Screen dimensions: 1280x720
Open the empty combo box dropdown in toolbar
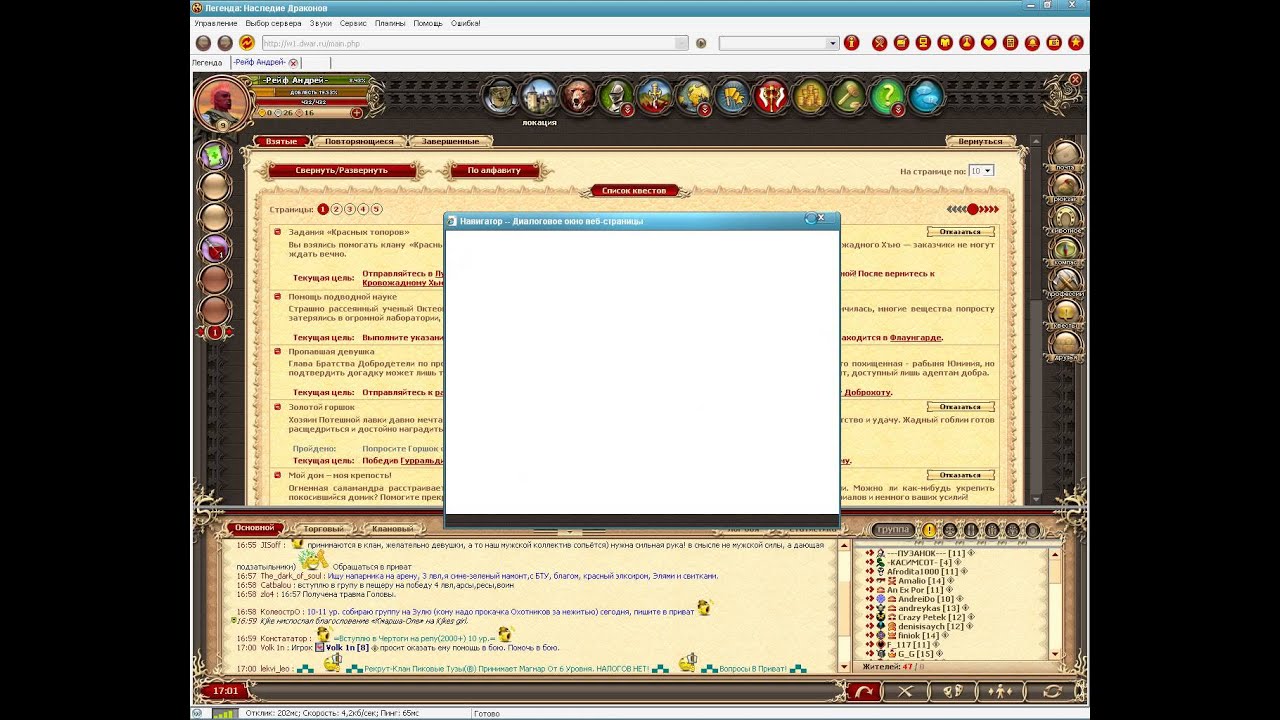832,43
